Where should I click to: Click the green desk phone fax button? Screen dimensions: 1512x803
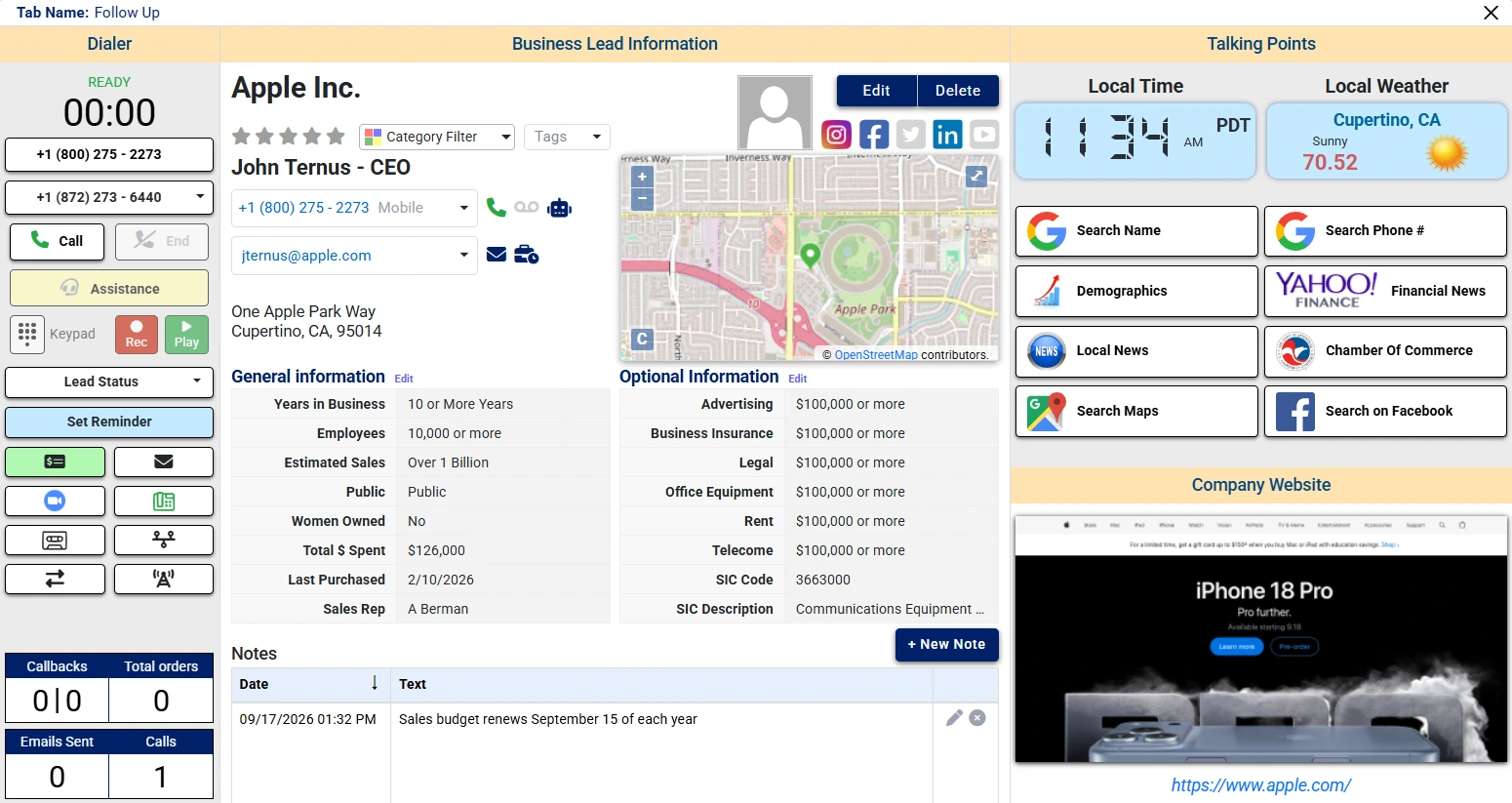(x=164, y=501)
